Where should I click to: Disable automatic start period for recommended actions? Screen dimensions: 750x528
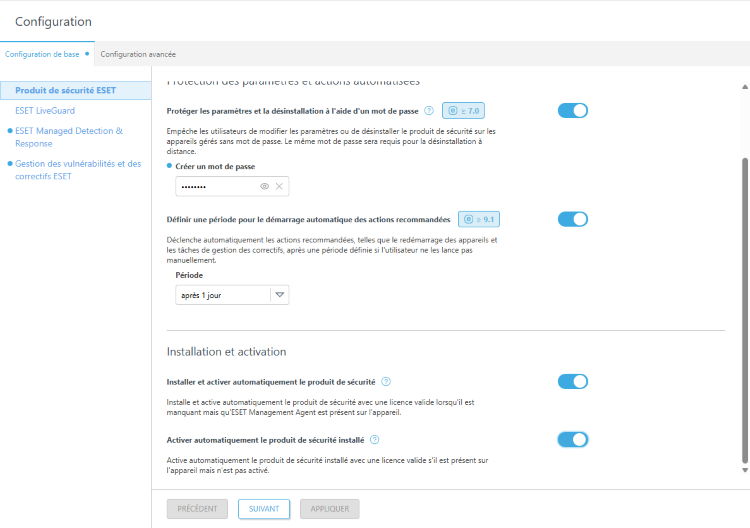[x=572, y=219]
